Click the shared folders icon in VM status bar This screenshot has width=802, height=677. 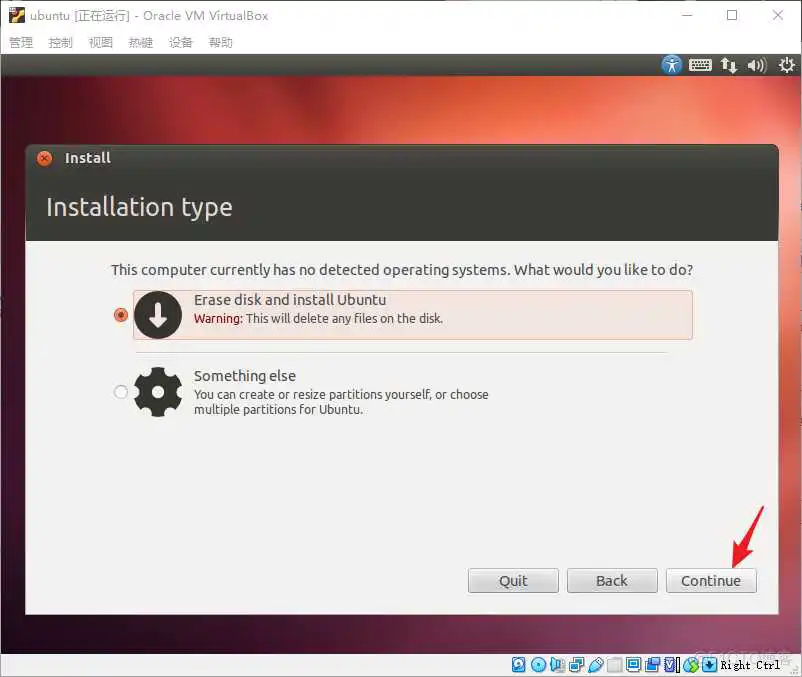click(x=613, y=664)
